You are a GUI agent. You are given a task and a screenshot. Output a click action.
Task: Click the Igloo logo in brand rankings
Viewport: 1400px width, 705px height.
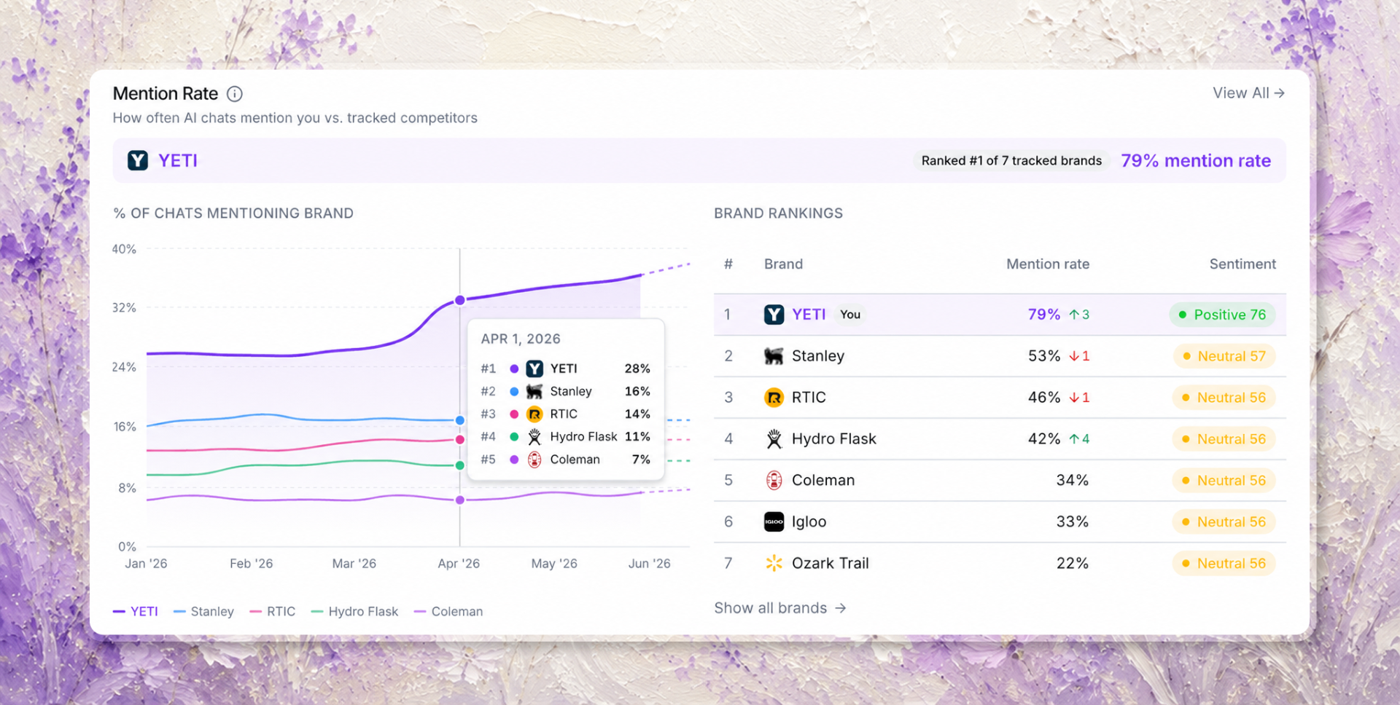coord(774,522)
